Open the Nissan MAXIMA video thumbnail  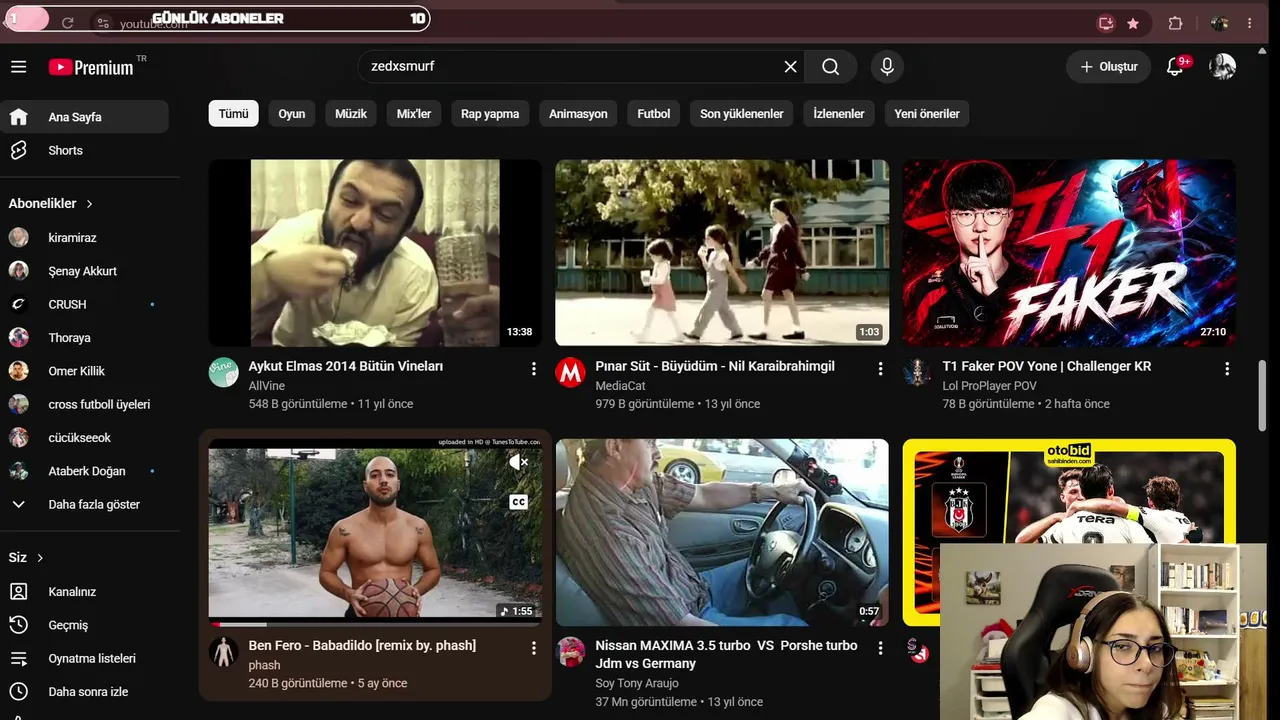[x=722, y=533]
